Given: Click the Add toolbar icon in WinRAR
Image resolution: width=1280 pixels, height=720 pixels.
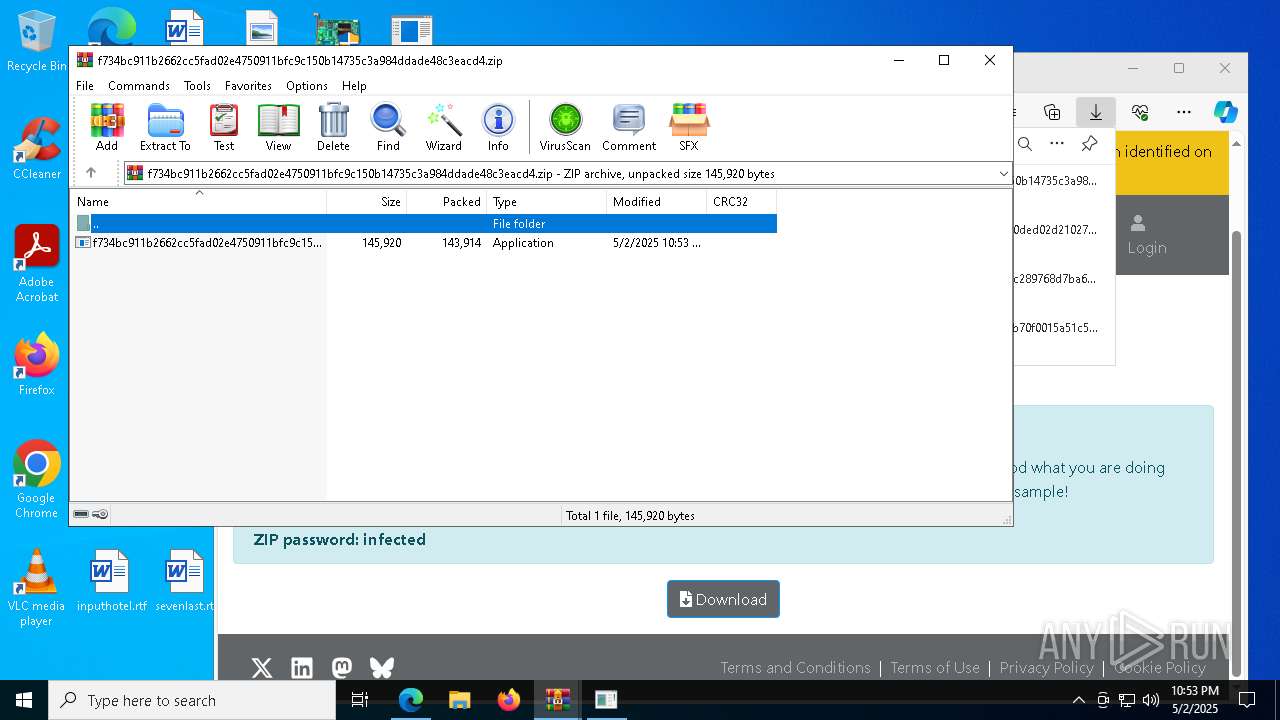Looking at the screenshot, I should tap(107, 127).
